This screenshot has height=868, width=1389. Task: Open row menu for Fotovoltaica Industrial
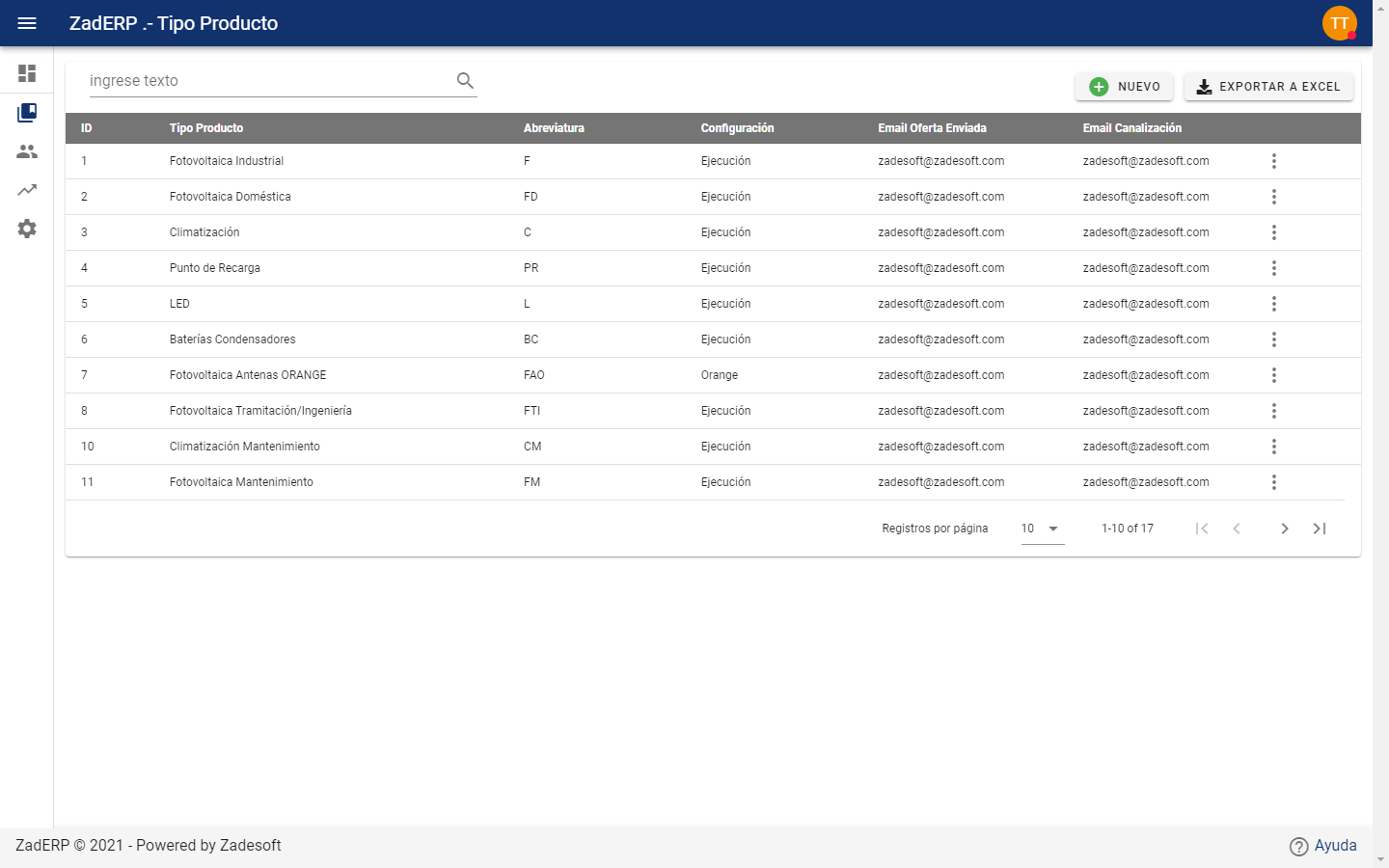click(1274, 161)
